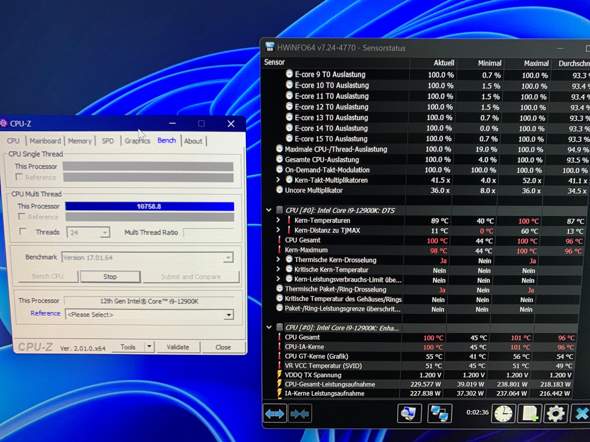Viewport: 590px width, 442px height.
Task: Switch to the CPU tab in CPU-Z
Action: point(13,141)
